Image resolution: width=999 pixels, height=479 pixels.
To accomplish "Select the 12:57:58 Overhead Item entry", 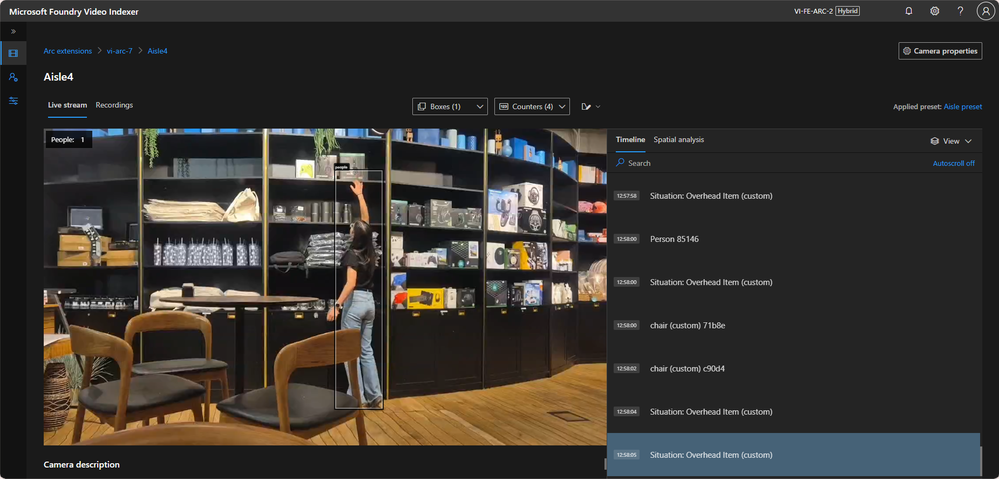I will (793, 196).
